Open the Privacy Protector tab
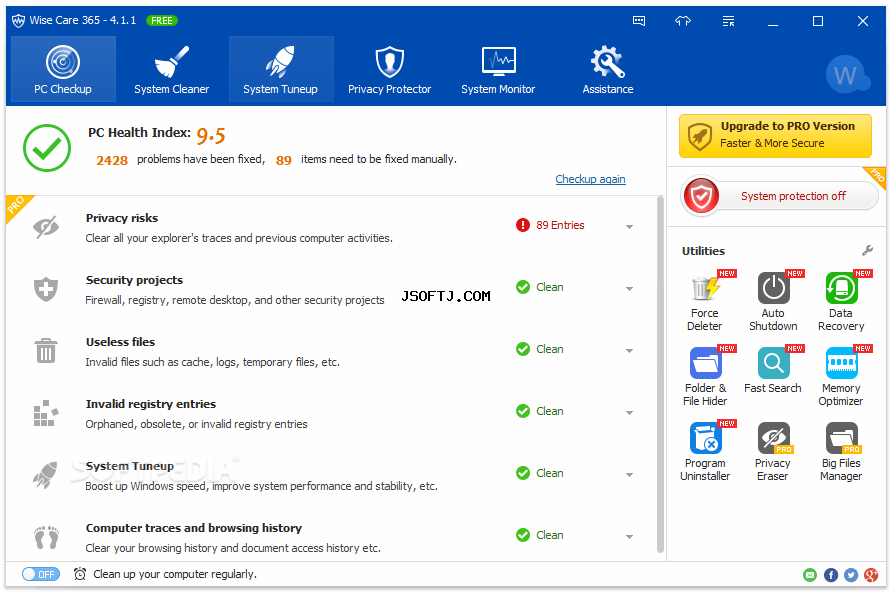This screenshot has height=592, width=892. [x=390, y=69]
